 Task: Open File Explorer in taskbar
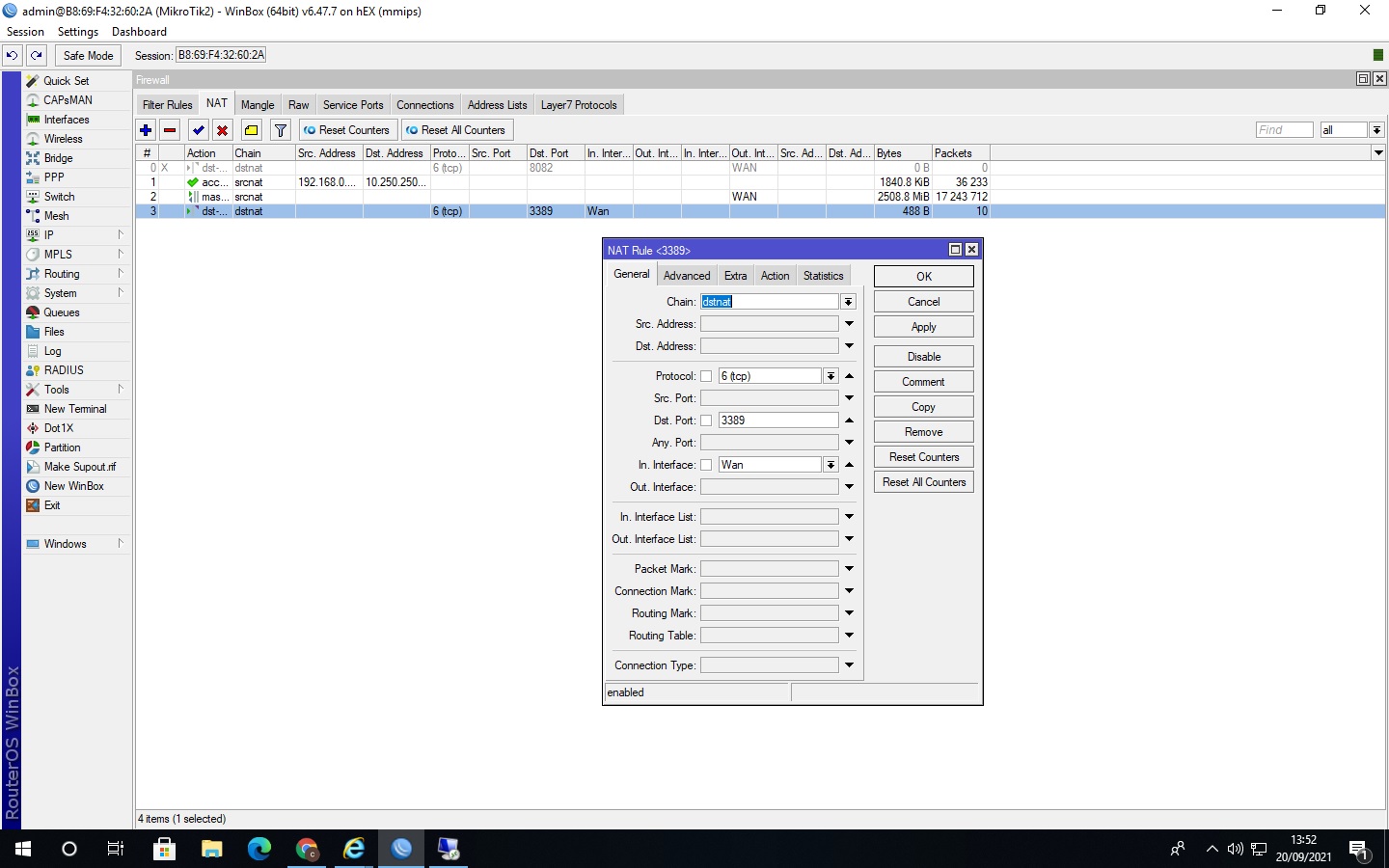pos(212,849)
